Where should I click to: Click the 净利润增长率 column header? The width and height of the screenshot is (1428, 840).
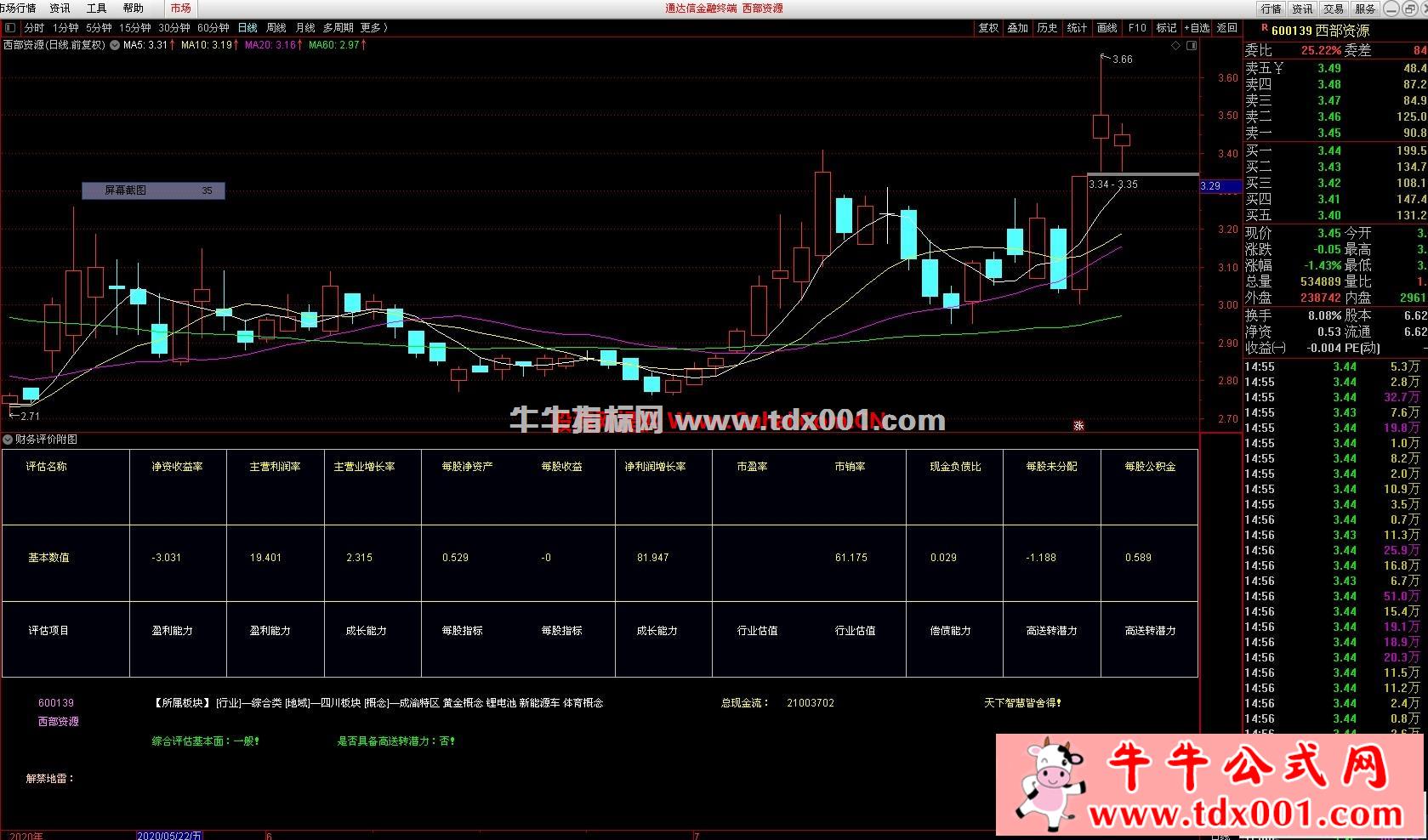point(655,467)
